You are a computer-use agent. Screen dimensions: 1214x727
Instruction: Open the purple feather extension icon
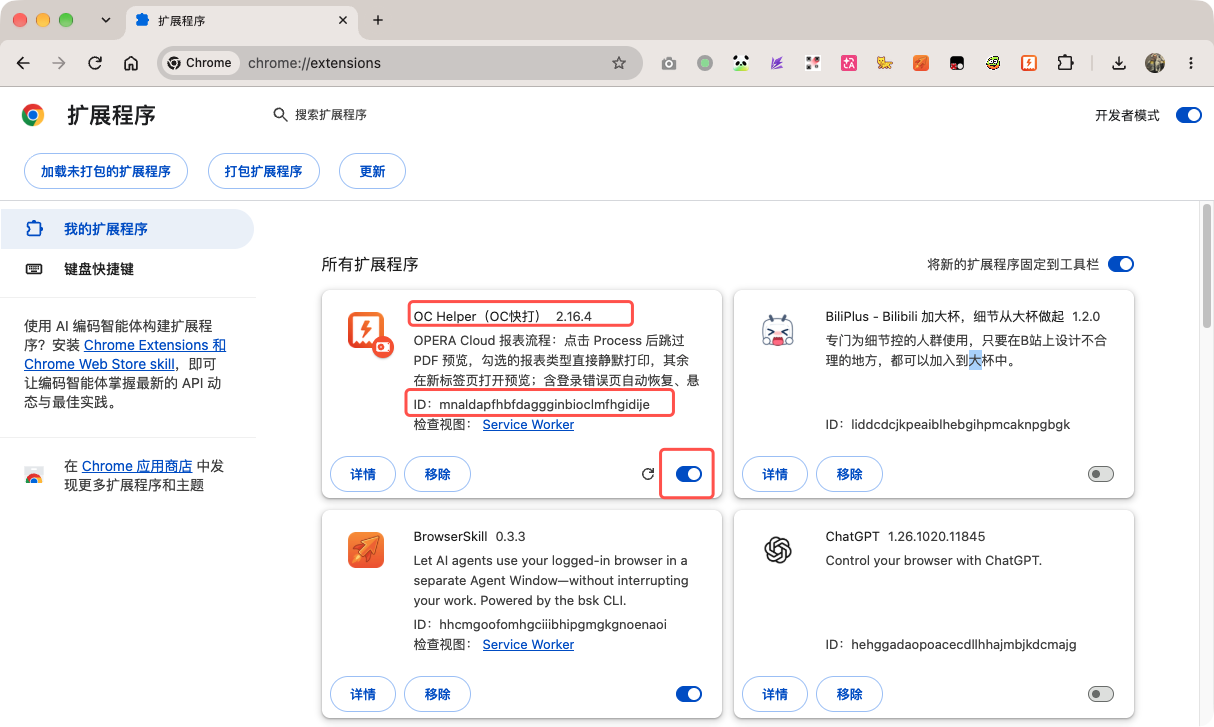tap(777, 63)
